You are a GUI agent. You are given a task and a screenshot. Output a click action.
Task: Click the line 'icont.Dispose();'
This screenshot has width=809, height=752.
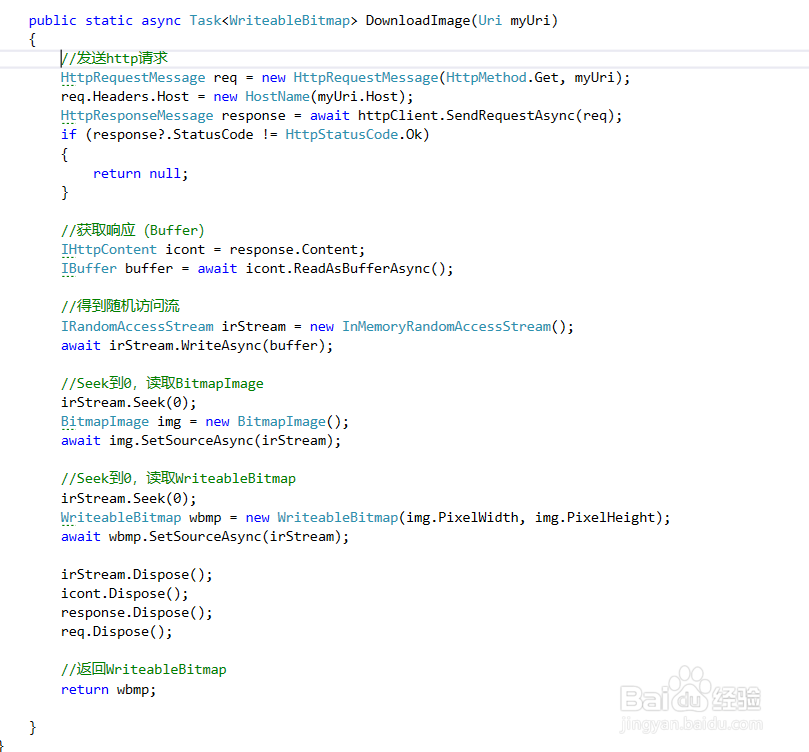point(125,594)
